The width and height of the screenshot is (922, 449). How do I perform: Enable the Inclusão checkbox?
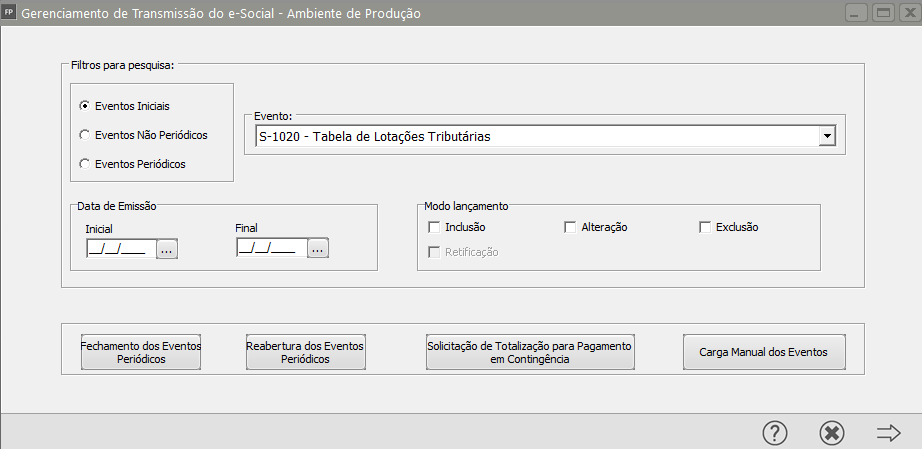(x=434, y=227)
